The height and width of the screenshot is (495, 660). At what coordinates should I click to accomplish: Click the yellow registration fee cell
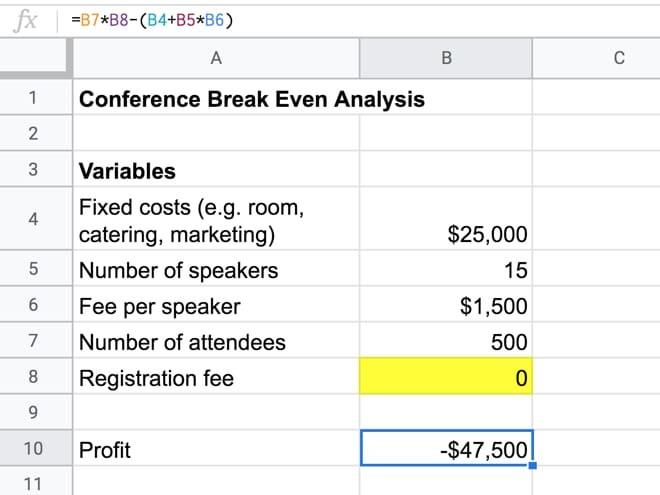(446, 378)
